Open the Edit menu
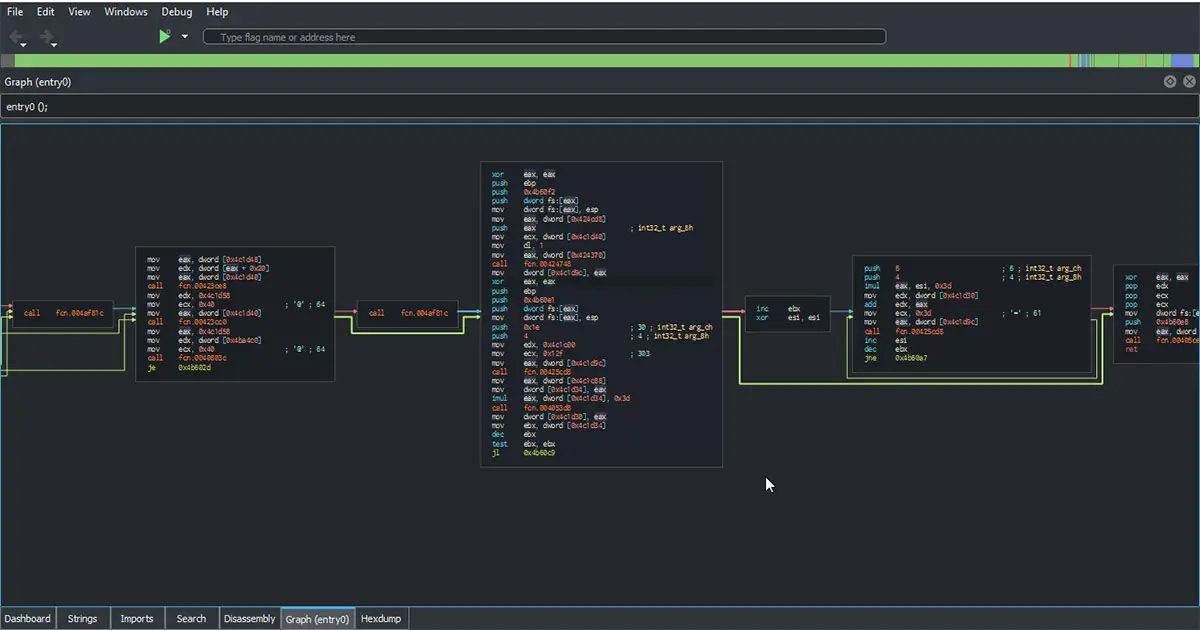Screen dimensions: 1200x630 click(x=46, y=12)
